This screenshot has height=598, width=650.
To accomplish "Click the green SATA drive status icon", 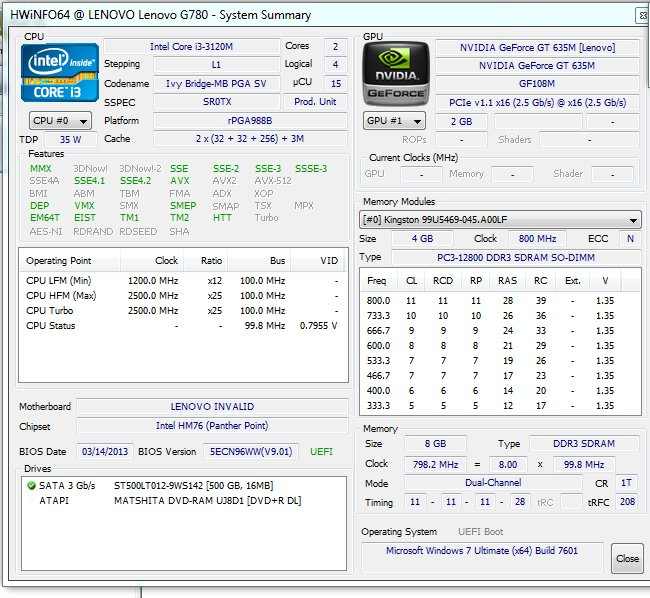I will click(31, 486).
